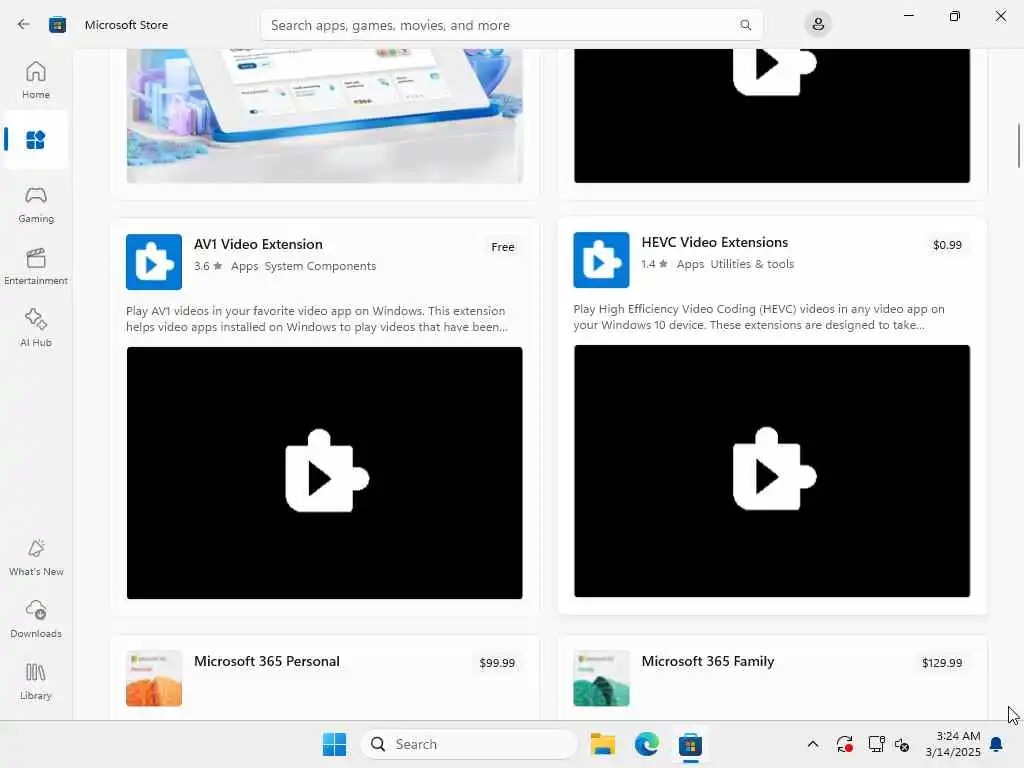Viewport: 1024px width, 768px height.
Task: Open the notifications bell icon
Action: (996, 744)
